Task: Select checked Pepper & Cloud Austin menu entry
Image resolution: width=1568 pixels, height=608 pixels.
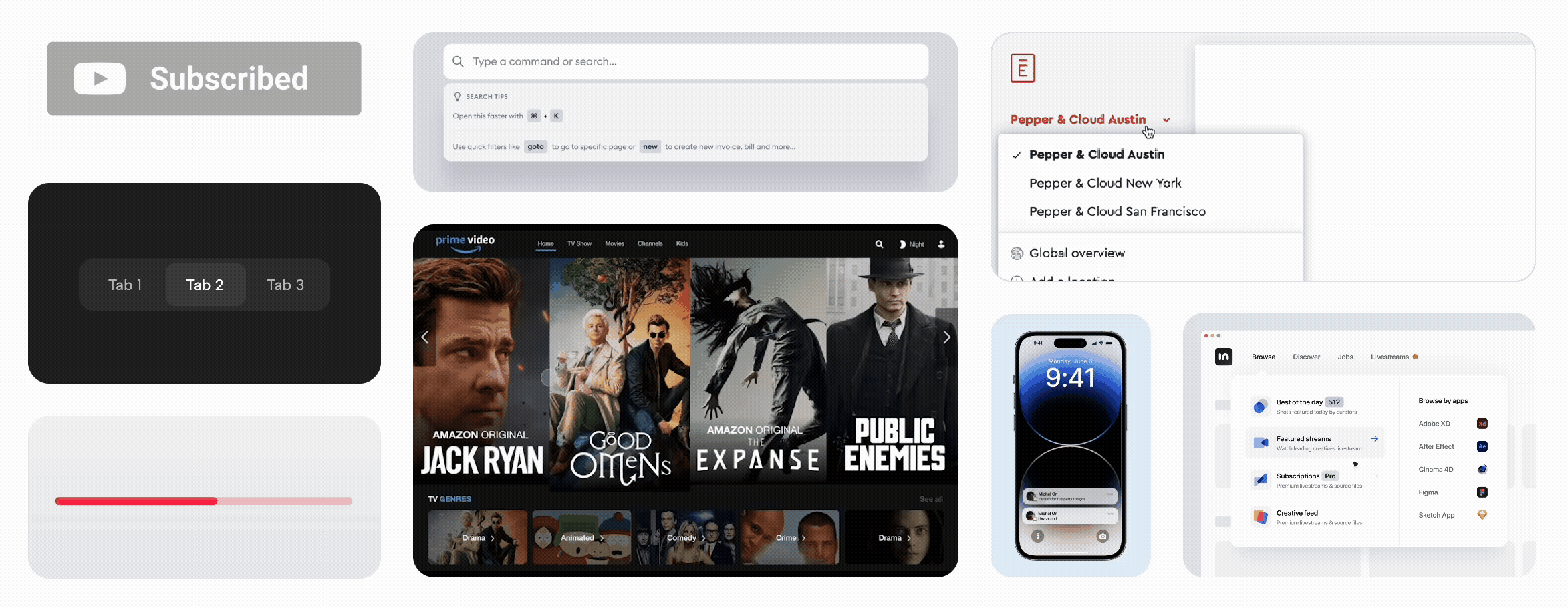Action: click(x=1150, y=154)
